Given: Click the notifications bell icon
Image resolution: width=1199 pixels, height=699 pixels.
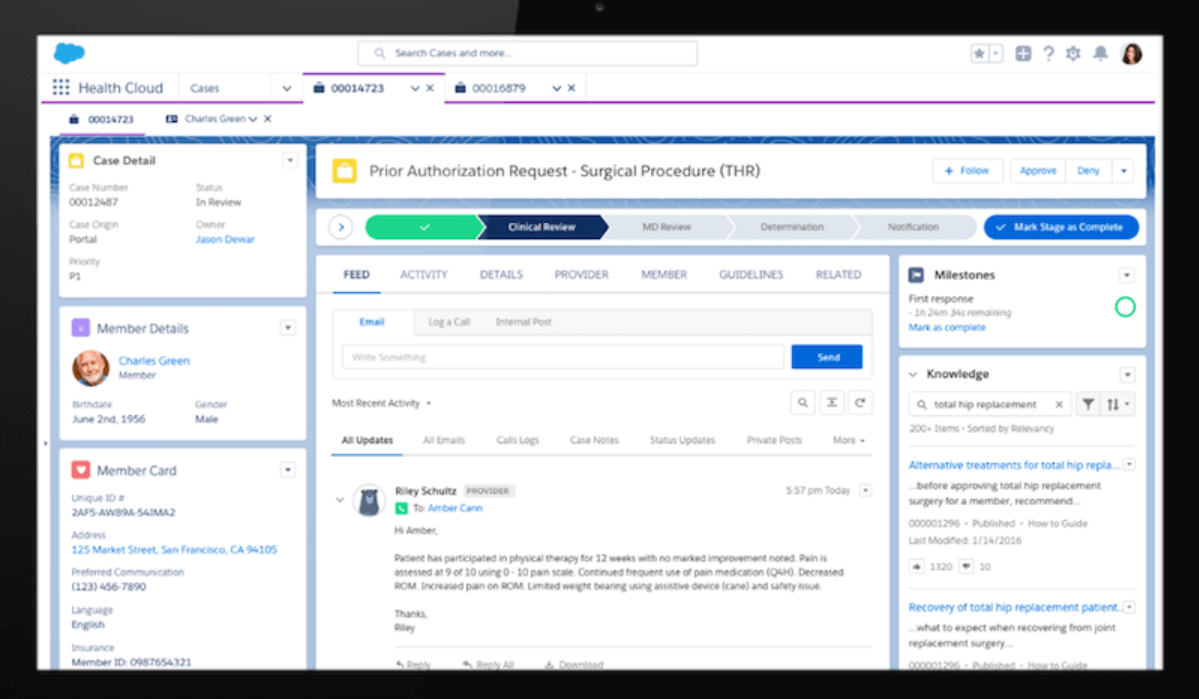Looking at the screenshot, I should [1099, 54].
